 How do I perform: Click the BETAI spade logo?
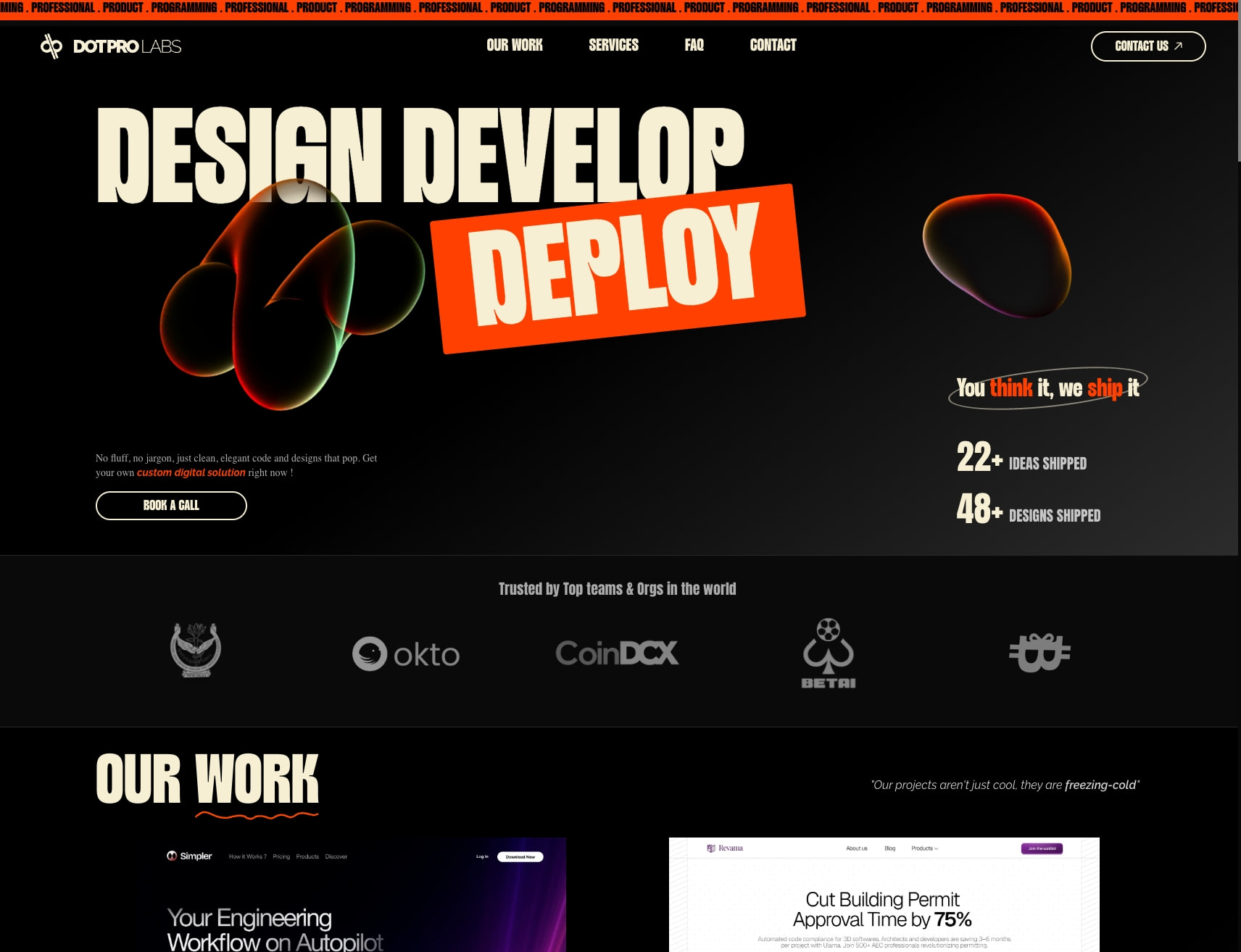829,653
